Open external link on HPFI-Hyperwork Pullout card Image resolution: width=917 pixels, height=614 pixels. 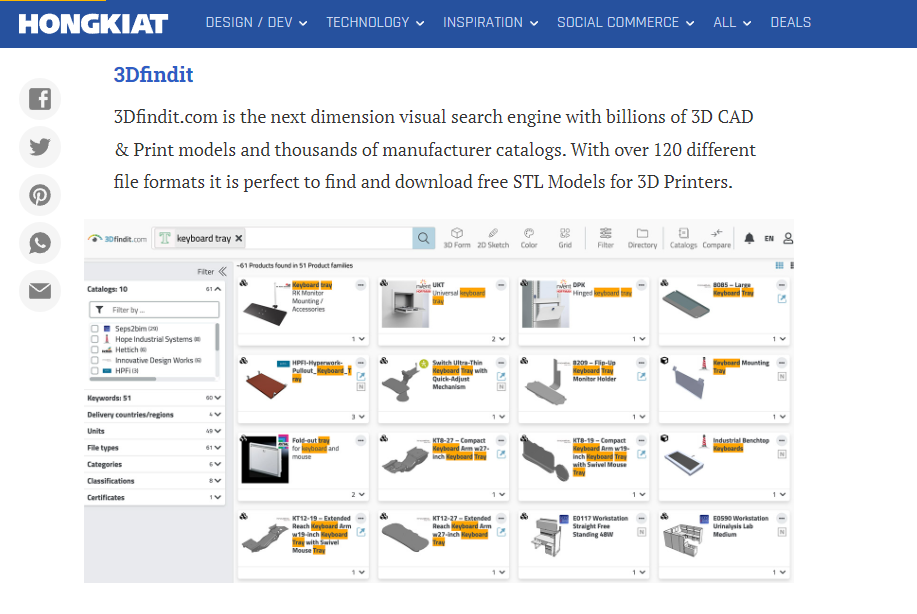361,376
